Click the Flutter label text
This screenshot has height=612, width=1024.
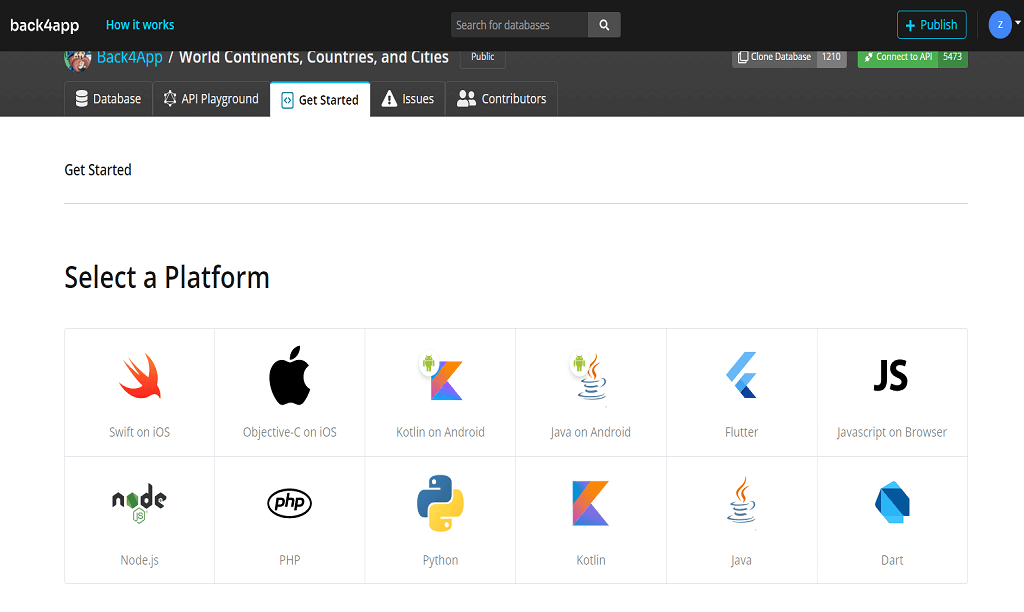[x=741, y=432]
